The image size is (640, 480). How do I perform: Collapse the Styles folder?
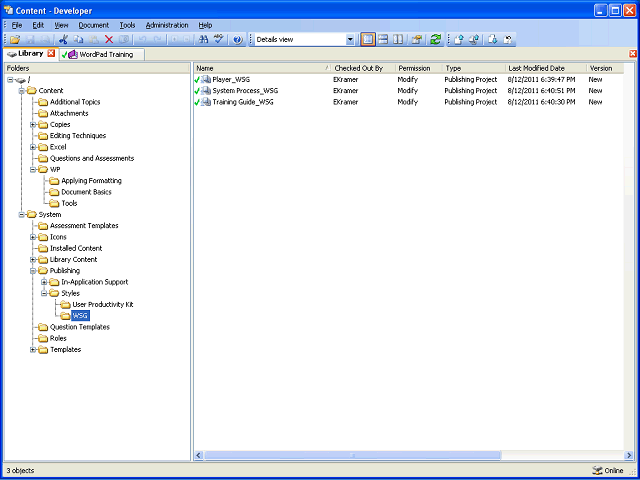pyautogui.click(x=44, y=293)
